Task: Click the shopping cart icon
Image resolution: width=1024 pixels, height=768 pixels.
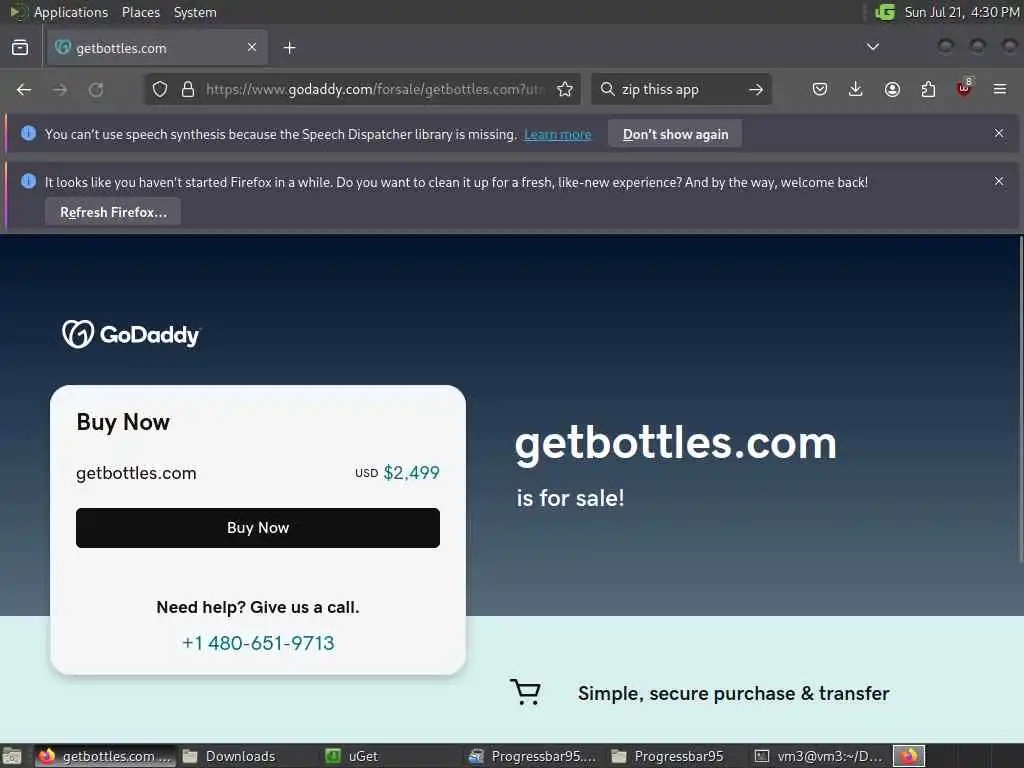Action: coord(526,692)
